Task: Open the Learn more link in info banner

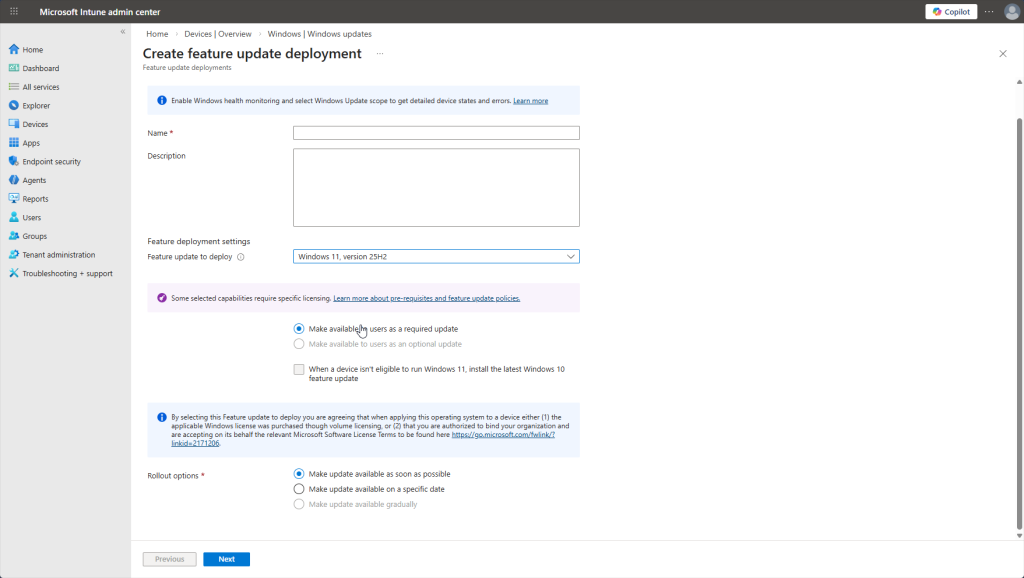Action: tap(530, 101)
